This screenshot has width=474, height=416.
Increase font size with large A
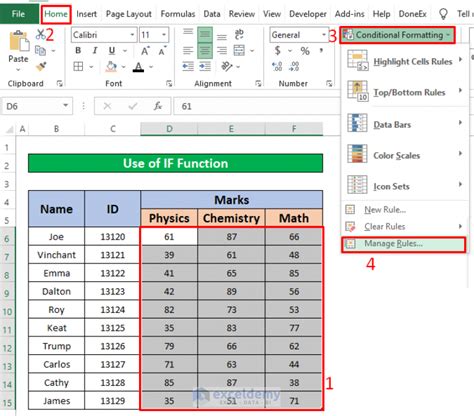point(145,51)
